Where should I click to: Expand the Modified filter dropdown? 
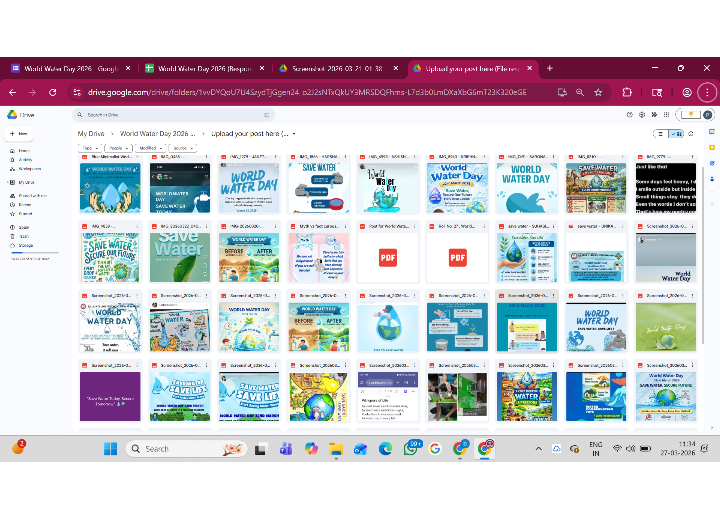tap(151, 147)
